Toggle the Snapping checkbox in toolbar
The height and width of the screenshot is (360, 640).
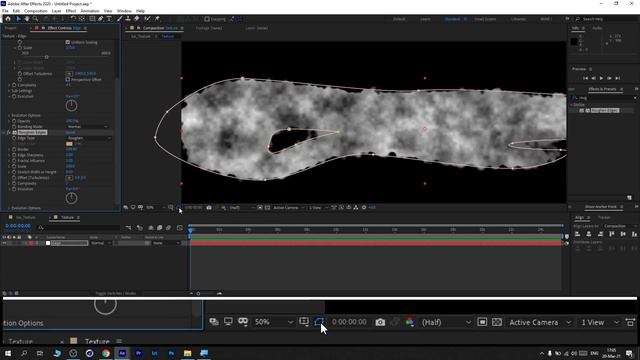[x=207, y=19]
